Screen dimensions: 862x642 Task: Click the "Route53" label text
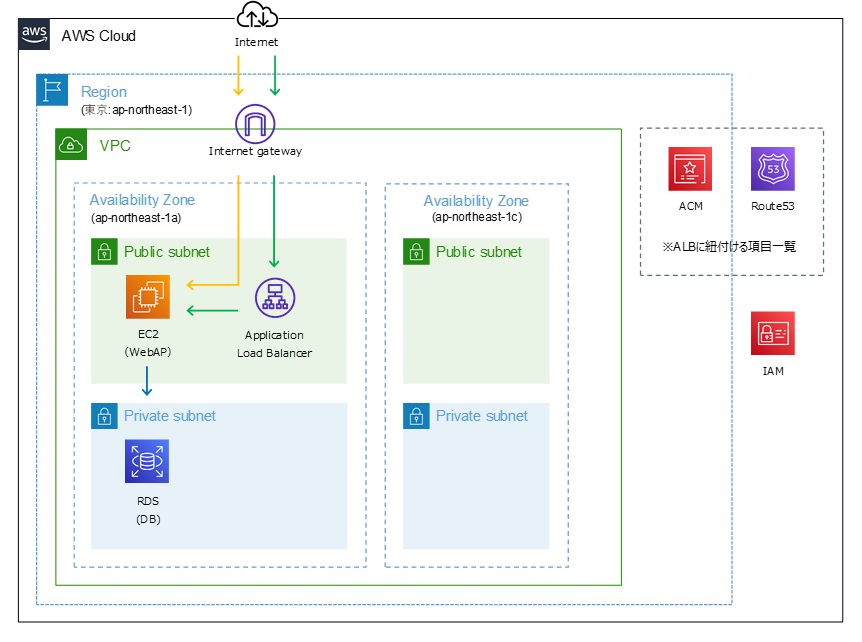point(773,206)
